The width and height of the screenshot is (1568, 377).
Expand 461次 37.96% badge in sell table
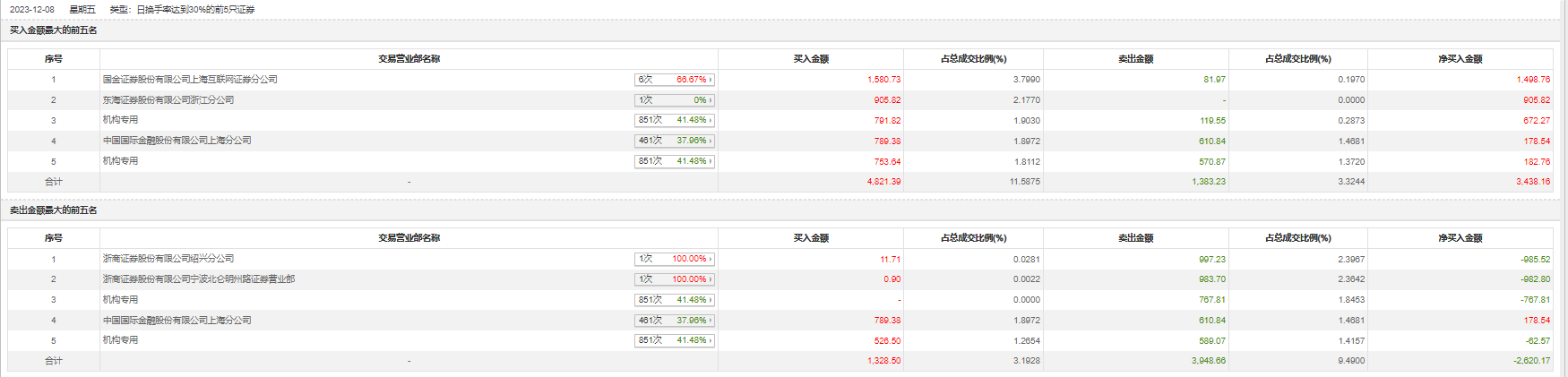(675, 321)
